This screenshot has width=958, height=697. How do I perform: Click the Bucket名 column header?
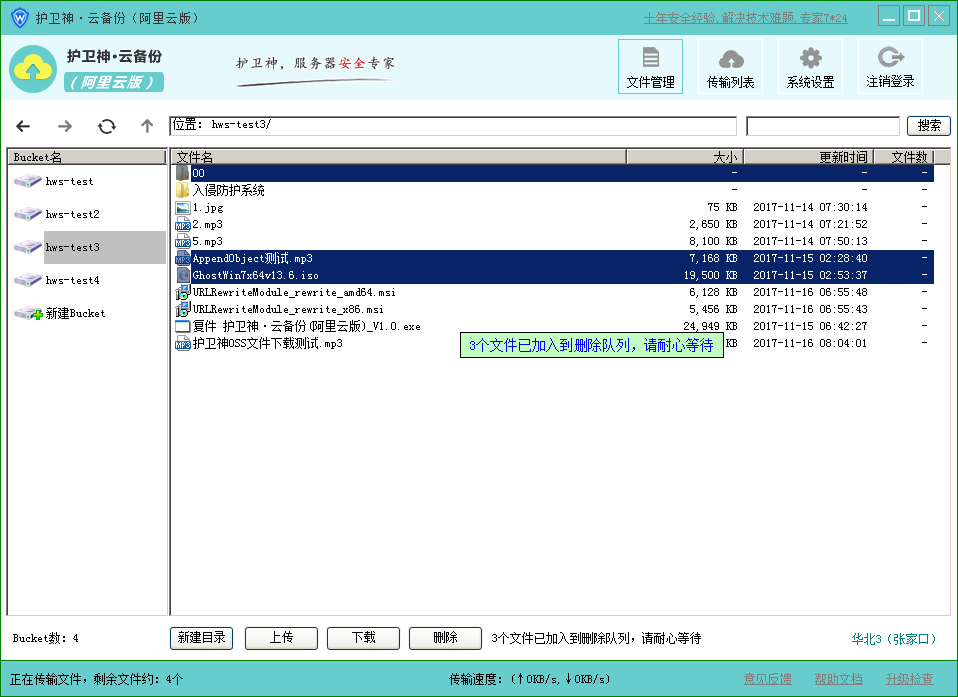click(x=86, y=157)
